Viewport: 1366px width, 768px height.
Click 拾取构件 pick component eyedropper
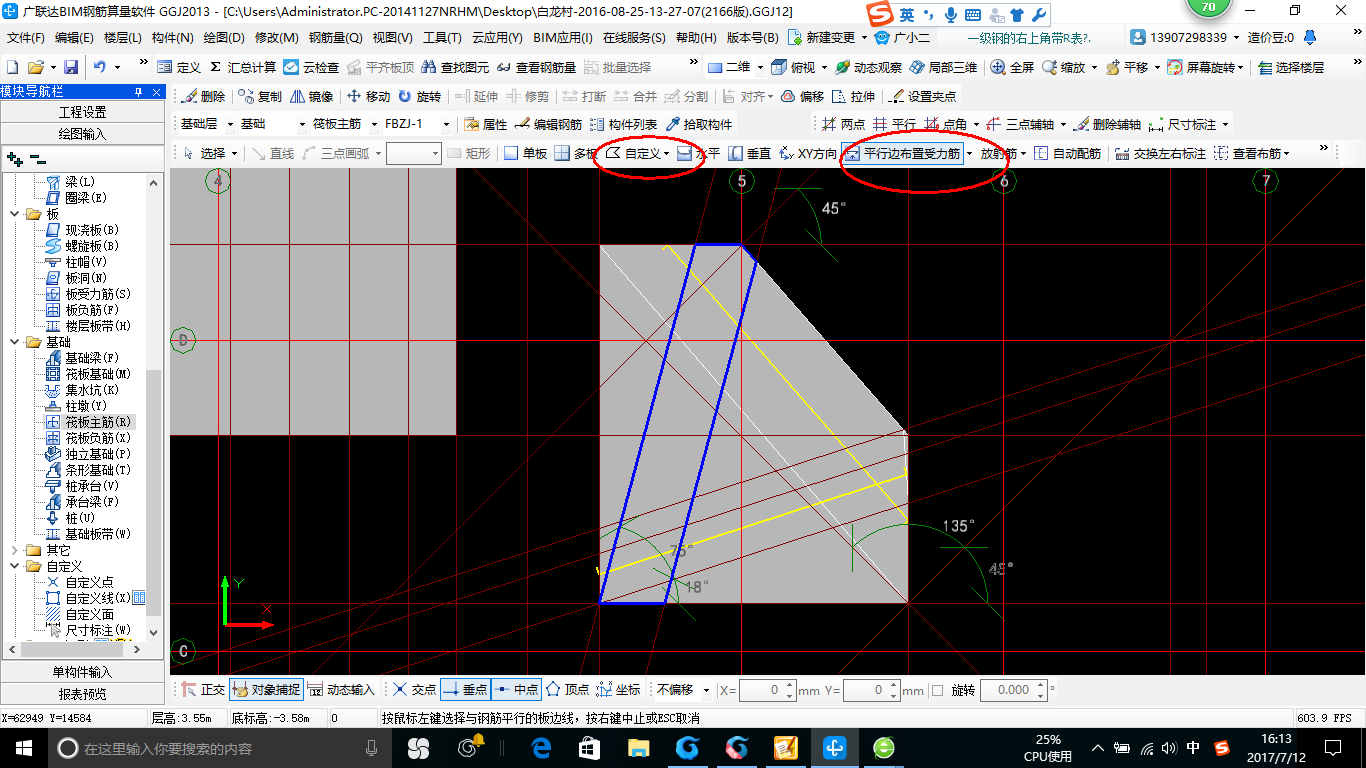coord(699,124)
